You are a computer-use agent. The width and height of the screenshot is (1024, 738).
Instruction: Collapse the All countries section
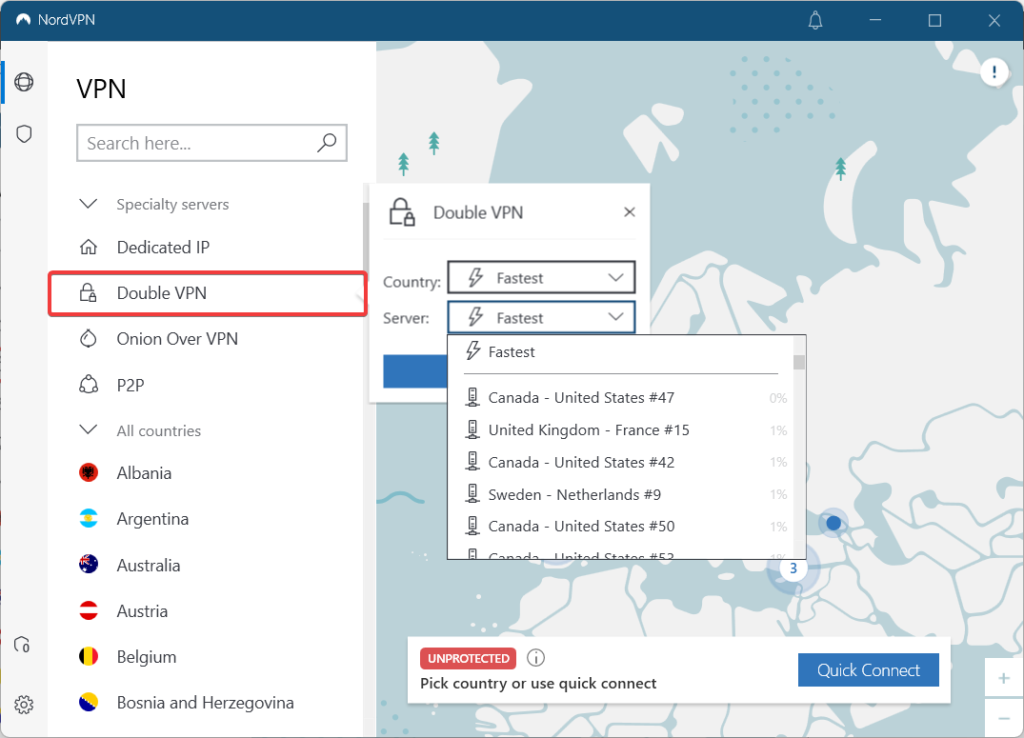88,431
